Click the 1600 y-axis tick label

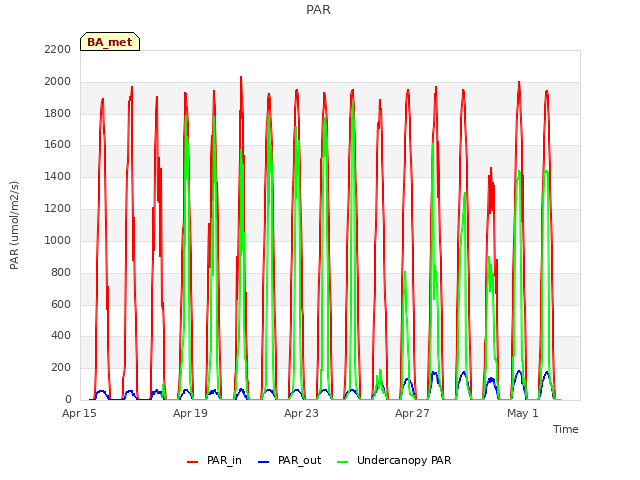(x=58, y=144)
